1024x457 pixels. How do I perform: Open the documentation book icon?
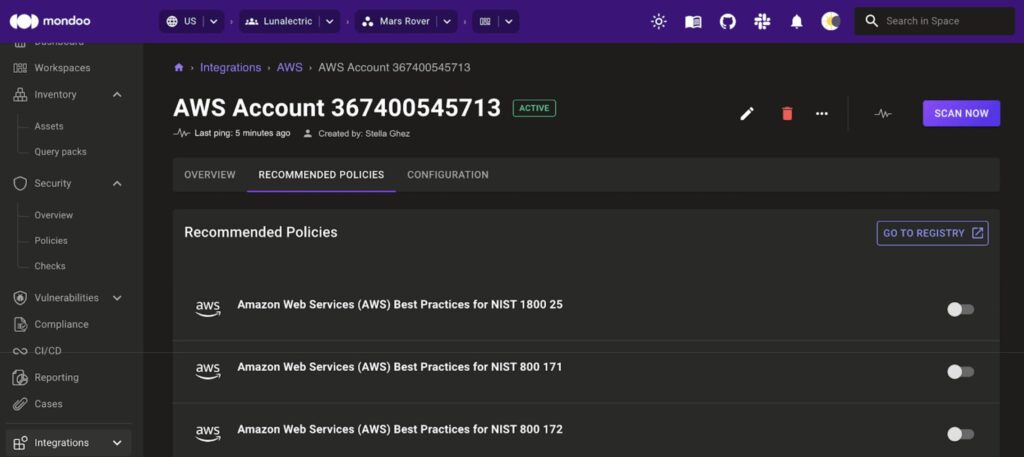(x=693, y=21)
